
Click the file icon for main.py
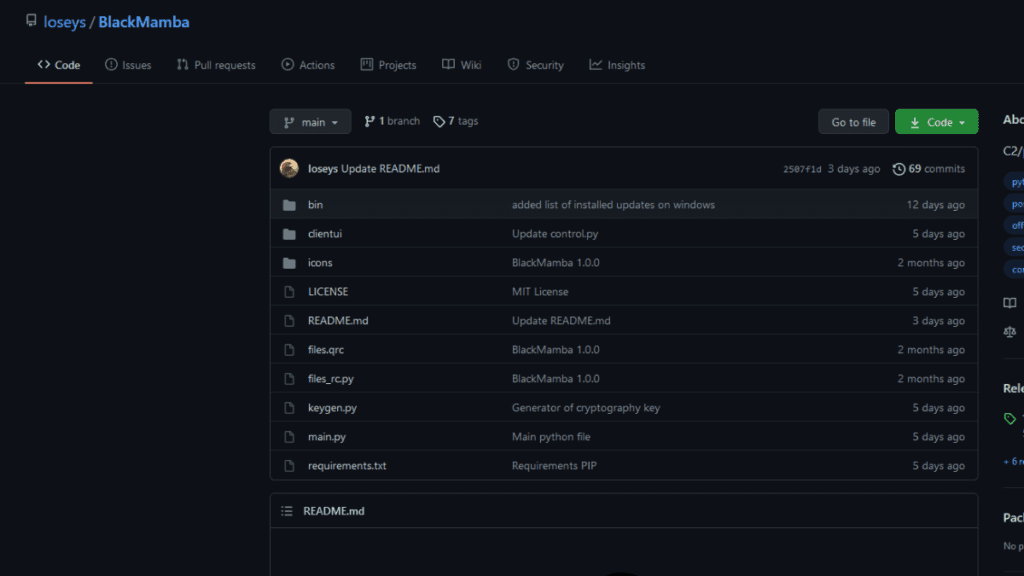[289, 438]
